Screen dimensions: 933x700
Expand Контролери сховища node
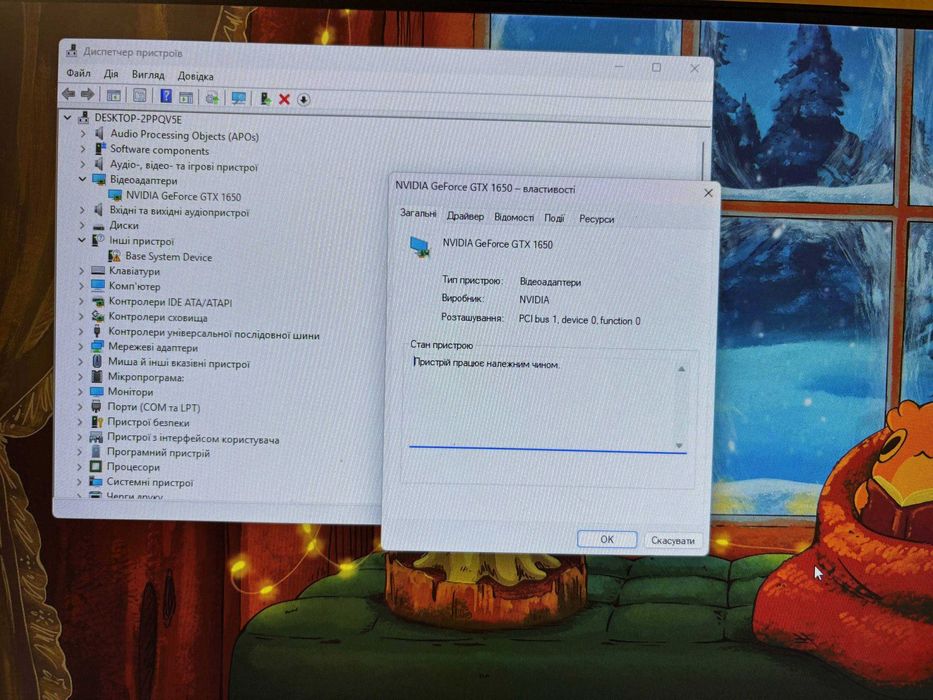pos(81,316)
